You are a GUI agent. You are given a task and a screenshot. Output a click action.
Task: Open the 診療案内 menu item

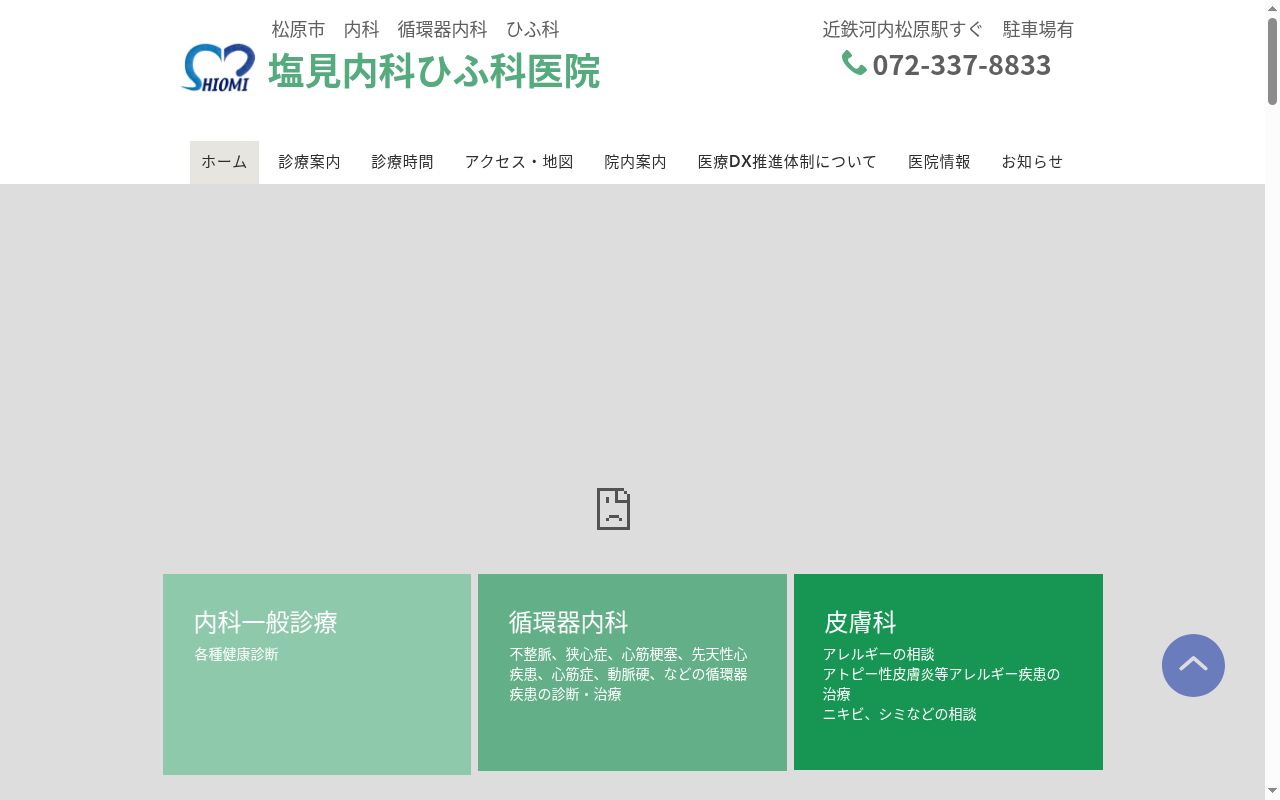tap(309, 162)
